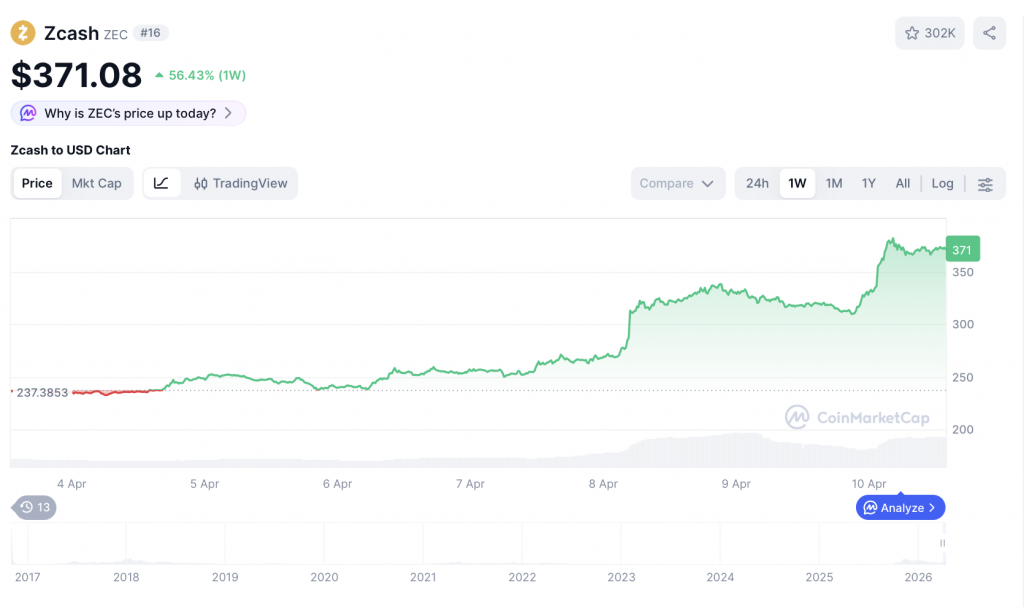Screen dimensions: 1024x607
Task: Click the Zcash coin logo icon
Action: pos(23,33)
